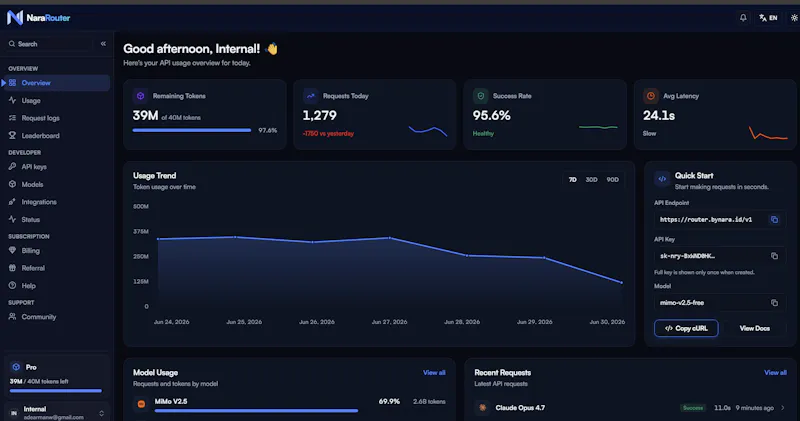The width and height of the screenshot is (800, 421).
Task: Click the API Endpoint field
Action: pos(720,219)
